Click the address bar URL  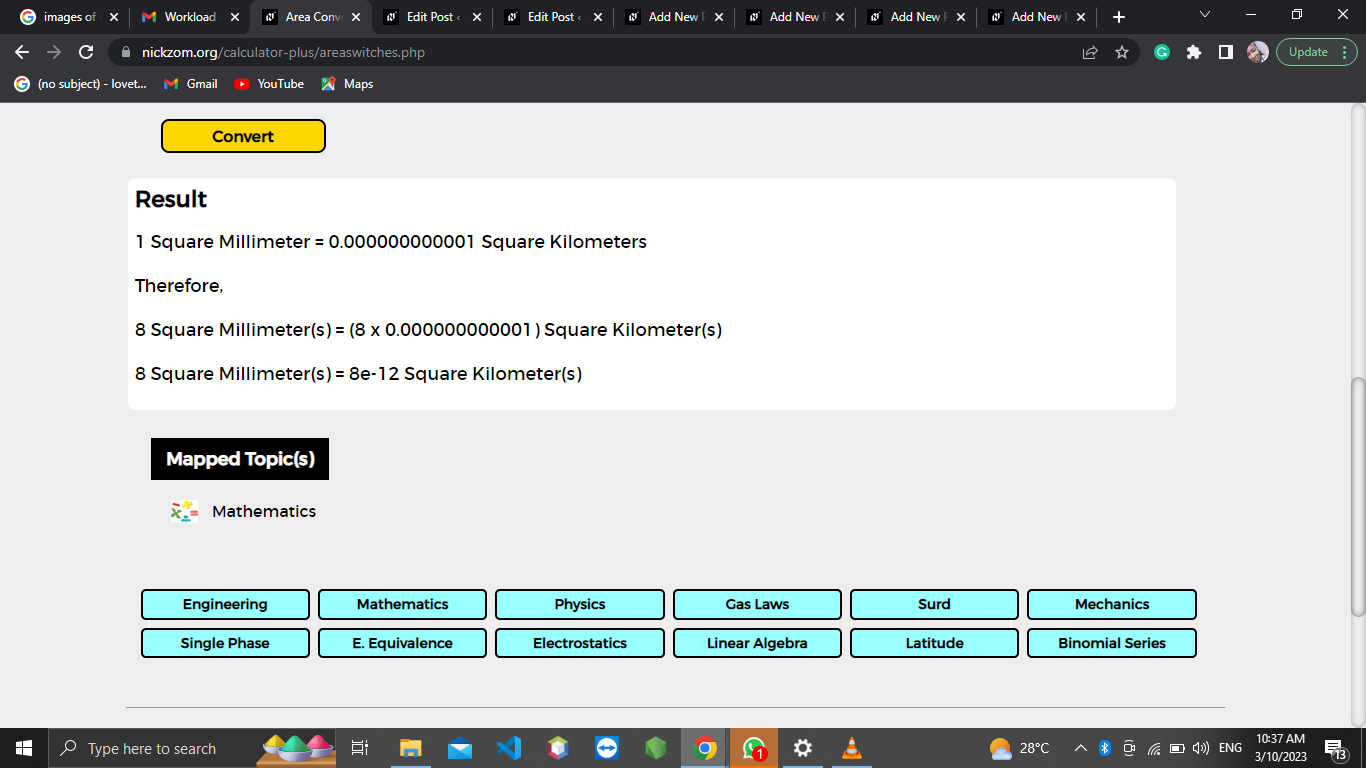283,52
